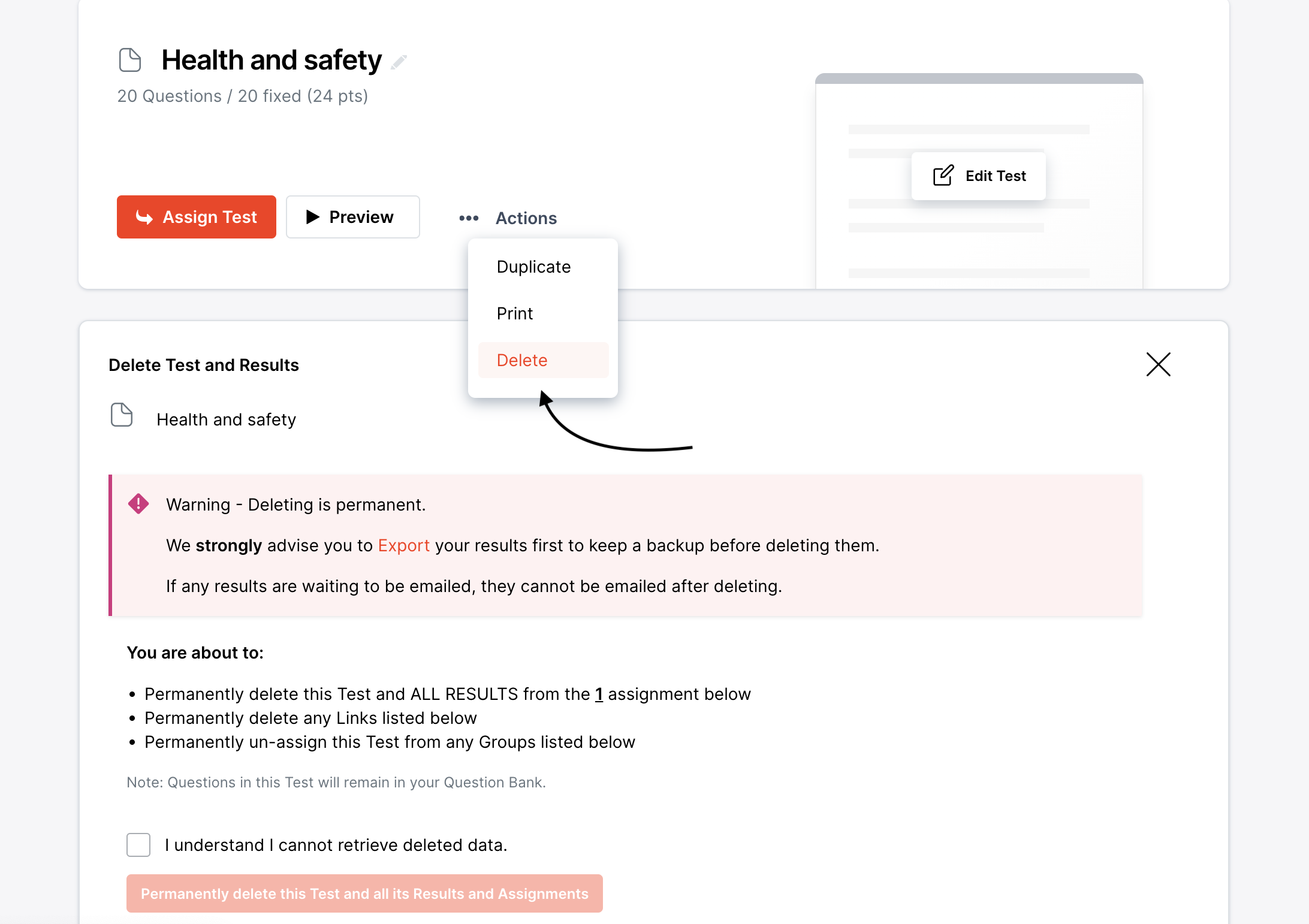
Task: Click the three-dots Actions icon
Action: (x=469, y=218)
